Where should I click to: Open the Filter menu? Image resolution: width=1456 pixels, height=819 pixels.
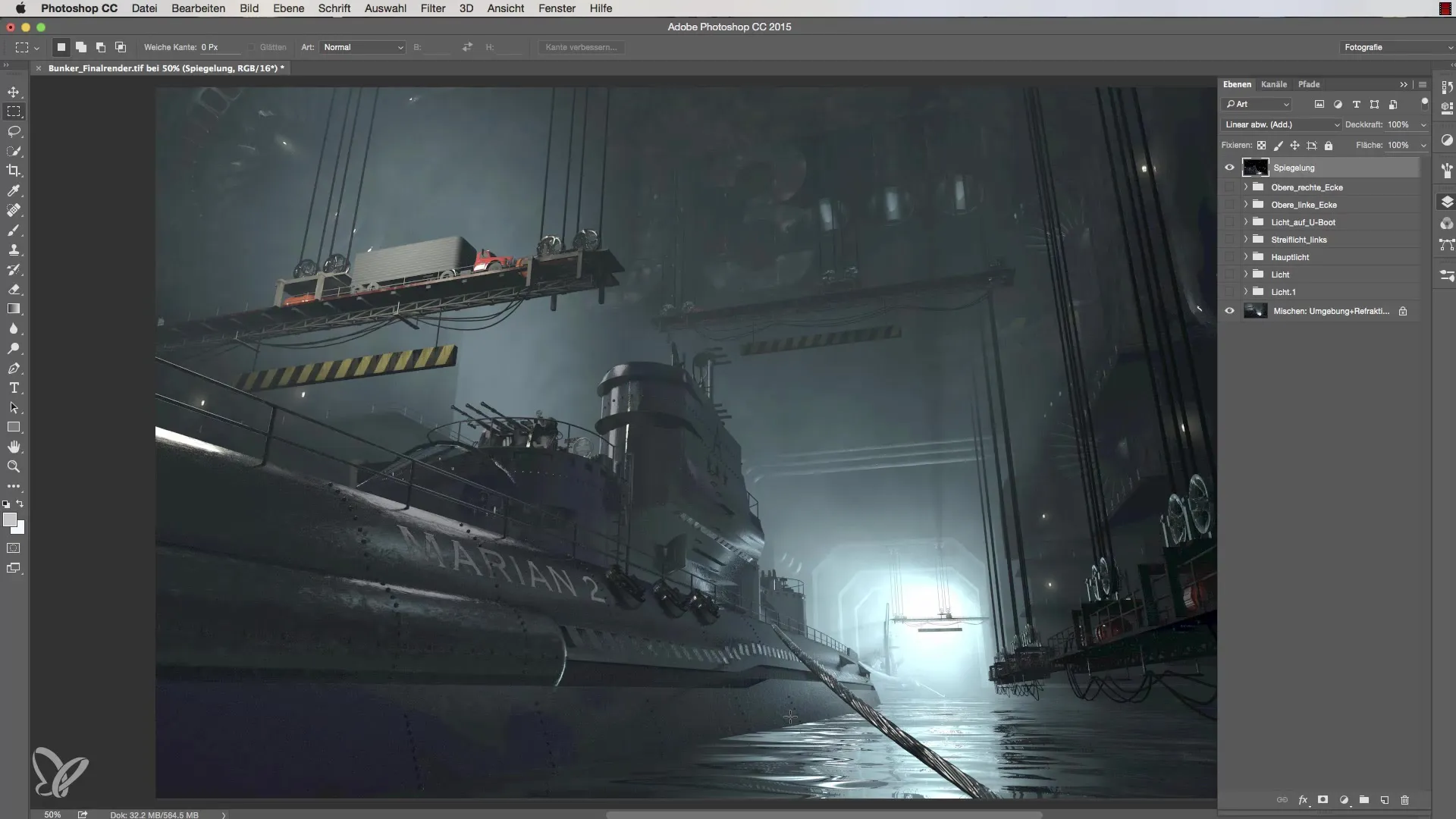(433, 8)
